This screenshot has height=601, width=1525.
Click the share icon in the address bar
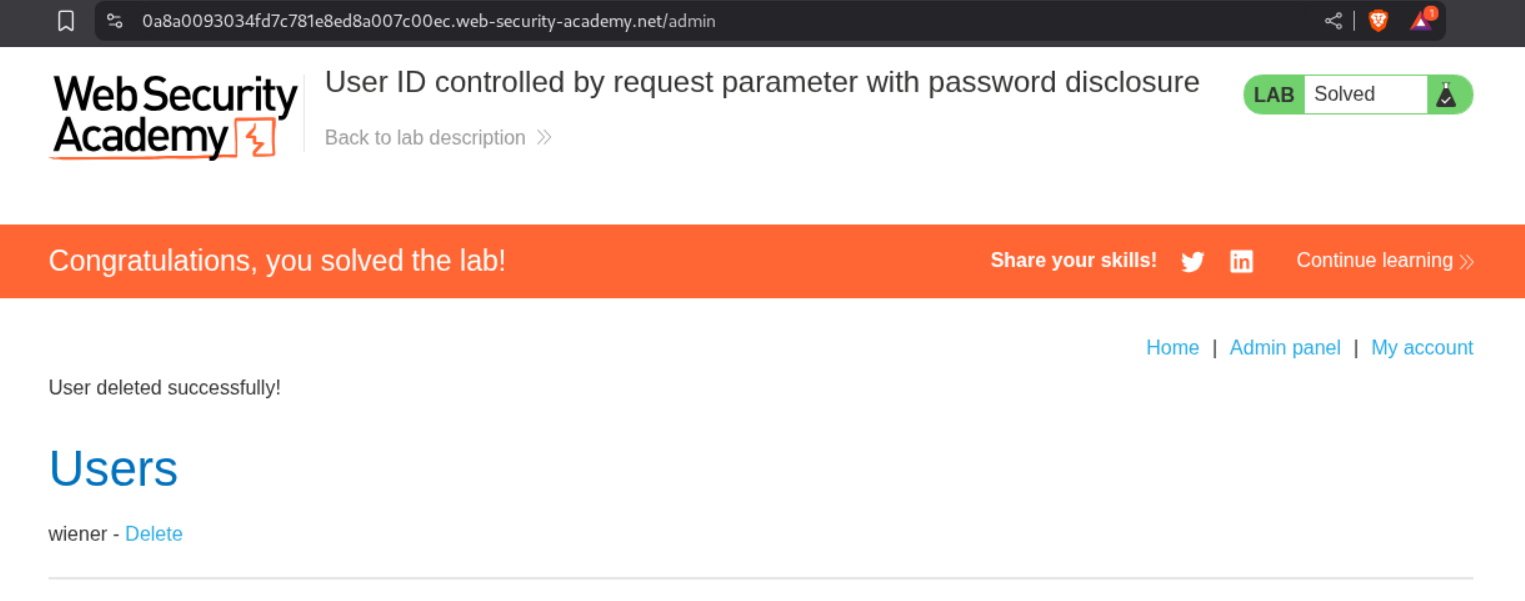[1333, 21]
